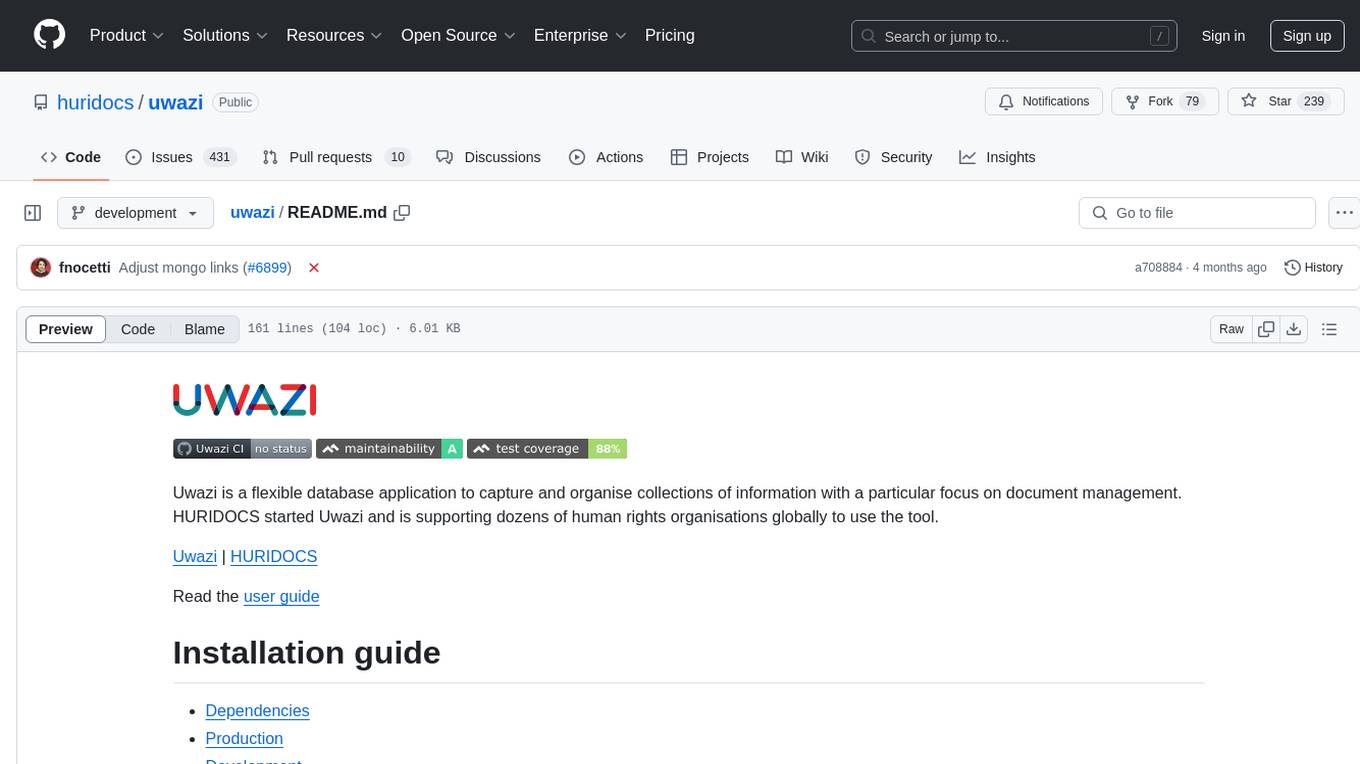Open the uwazi repository link in header
This screenshot has width=1360, height=764.
coord(176,102)
